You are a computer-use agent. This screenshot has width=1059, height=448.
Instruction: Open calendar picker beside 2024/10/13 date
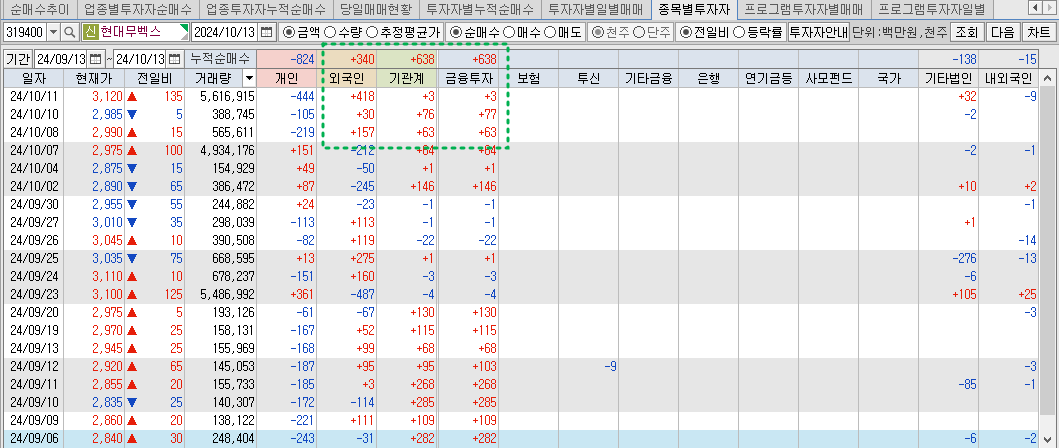point(267,32)
